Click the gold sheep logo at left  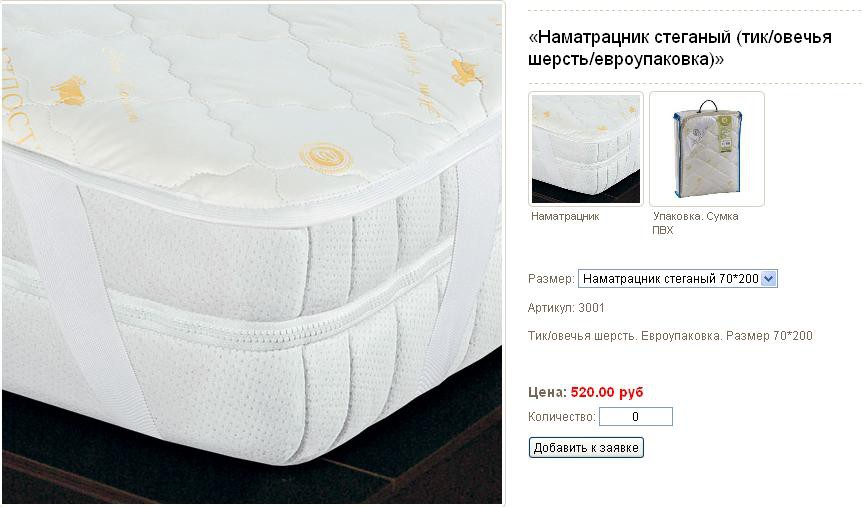(69, 91)
